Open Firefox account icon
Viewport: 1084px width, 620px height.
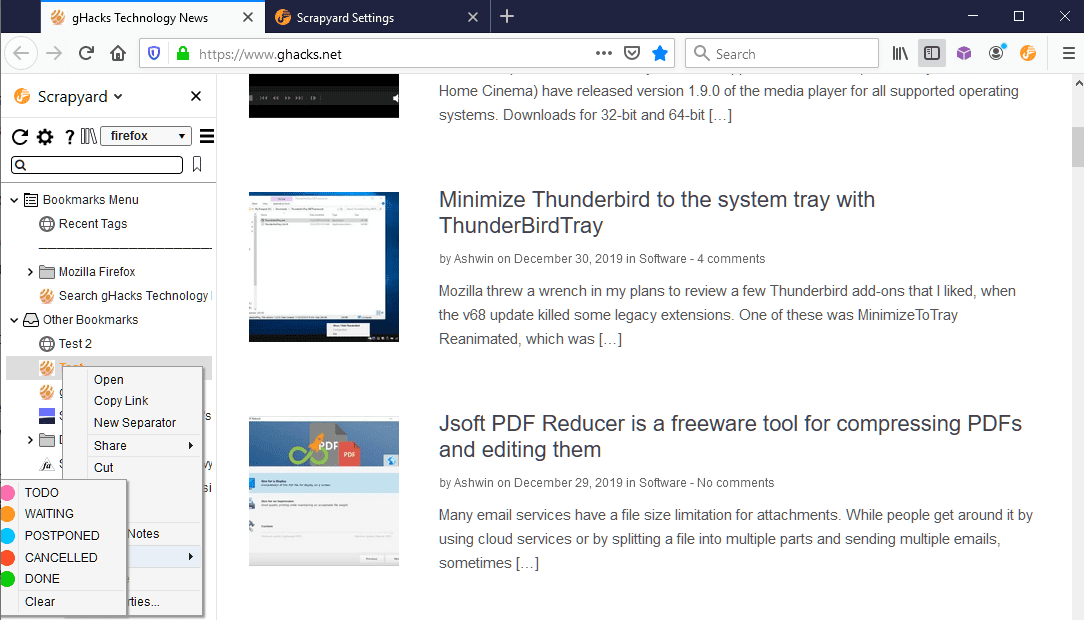pyautogui.click(x=996, y=53)
